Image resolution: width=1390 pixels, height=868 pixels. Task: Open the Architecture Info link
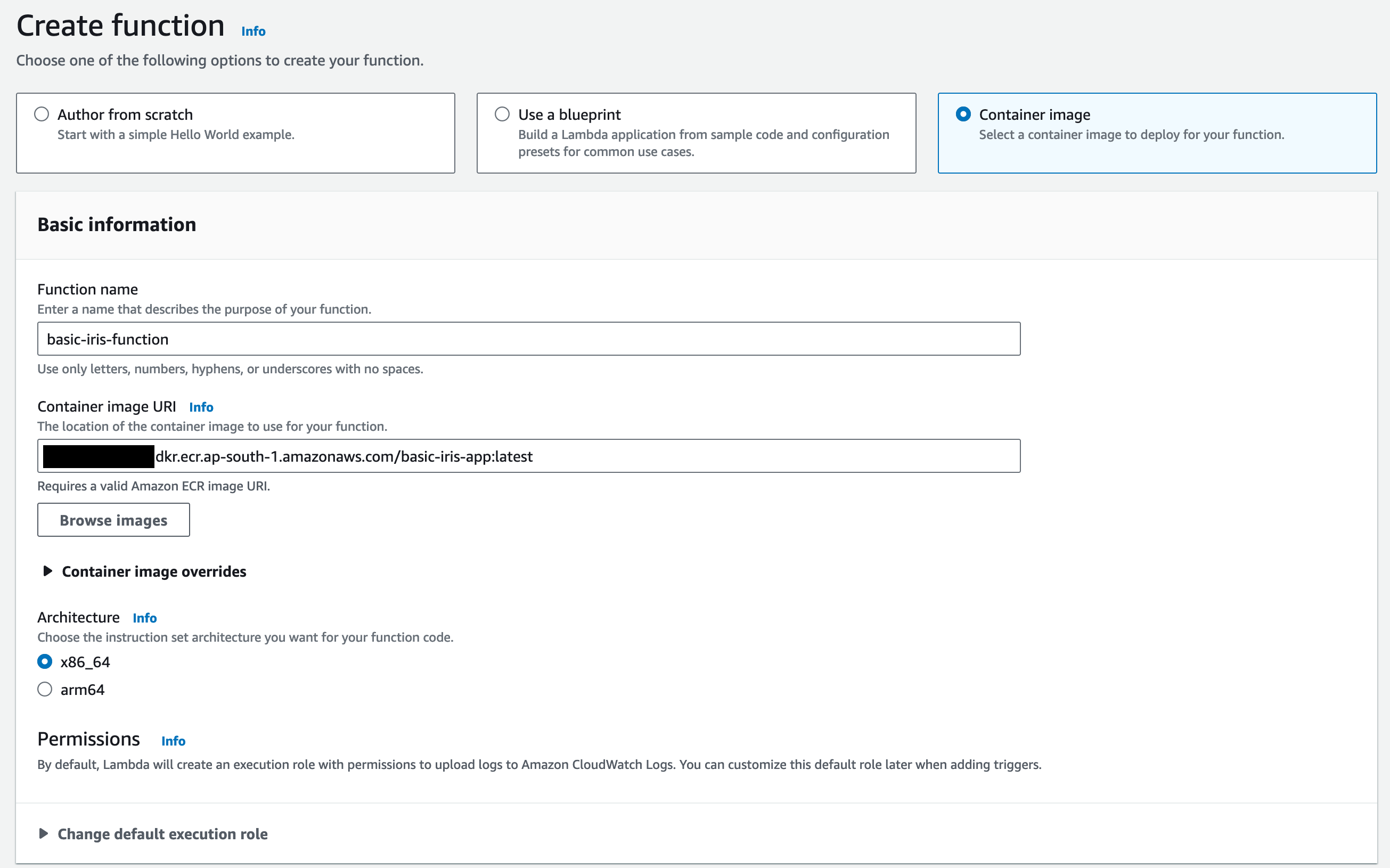point(145,618)
